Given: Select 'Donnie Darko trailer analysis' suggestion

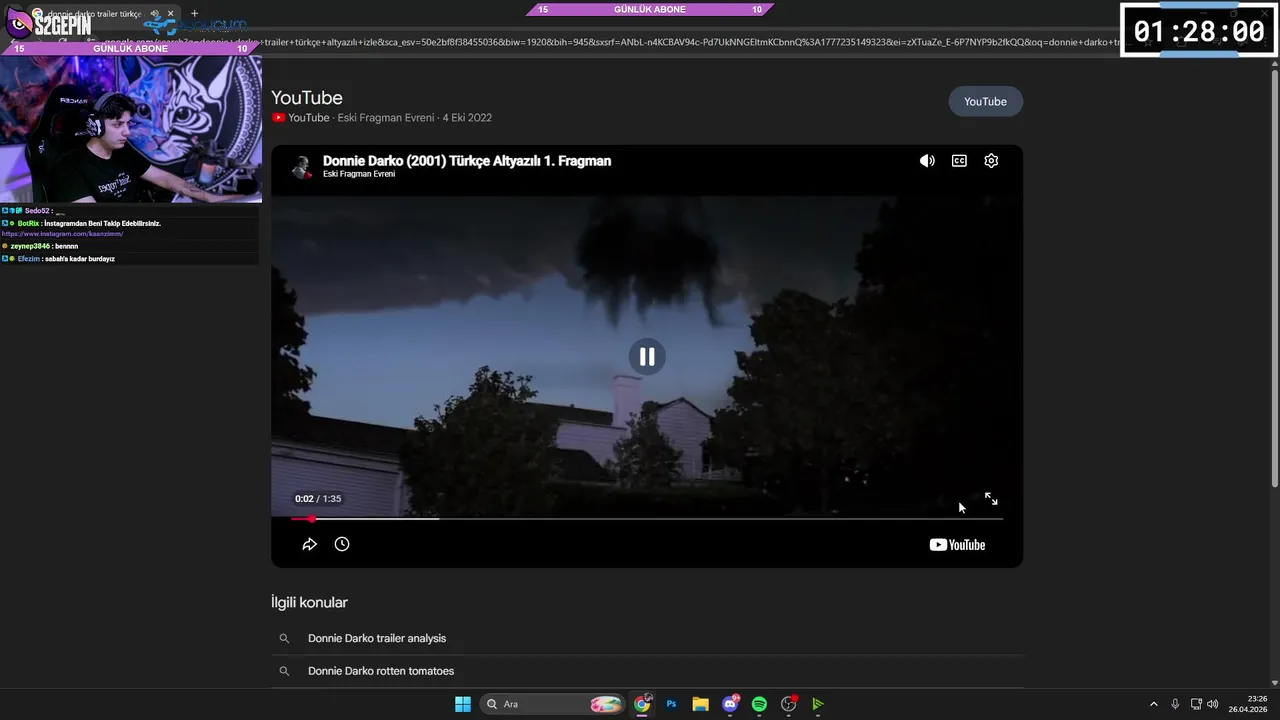Looking at the screenshot, I should (x=377, y=638).
